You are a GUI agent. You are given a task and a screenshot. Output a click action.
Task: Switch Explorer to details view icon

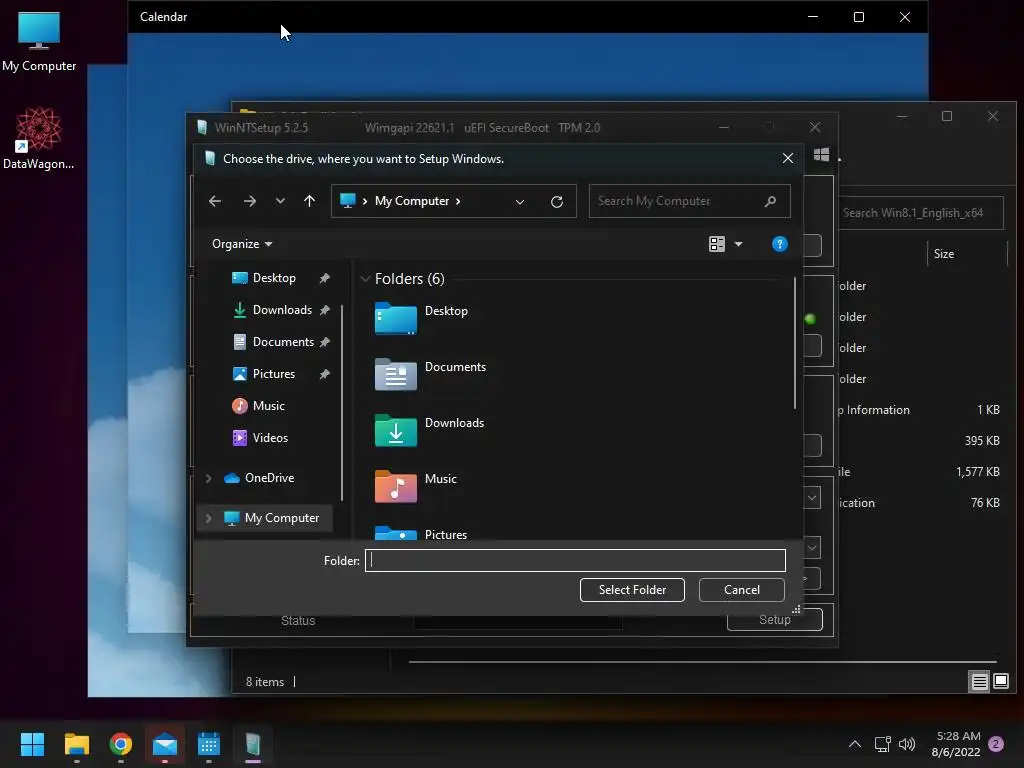980,682
